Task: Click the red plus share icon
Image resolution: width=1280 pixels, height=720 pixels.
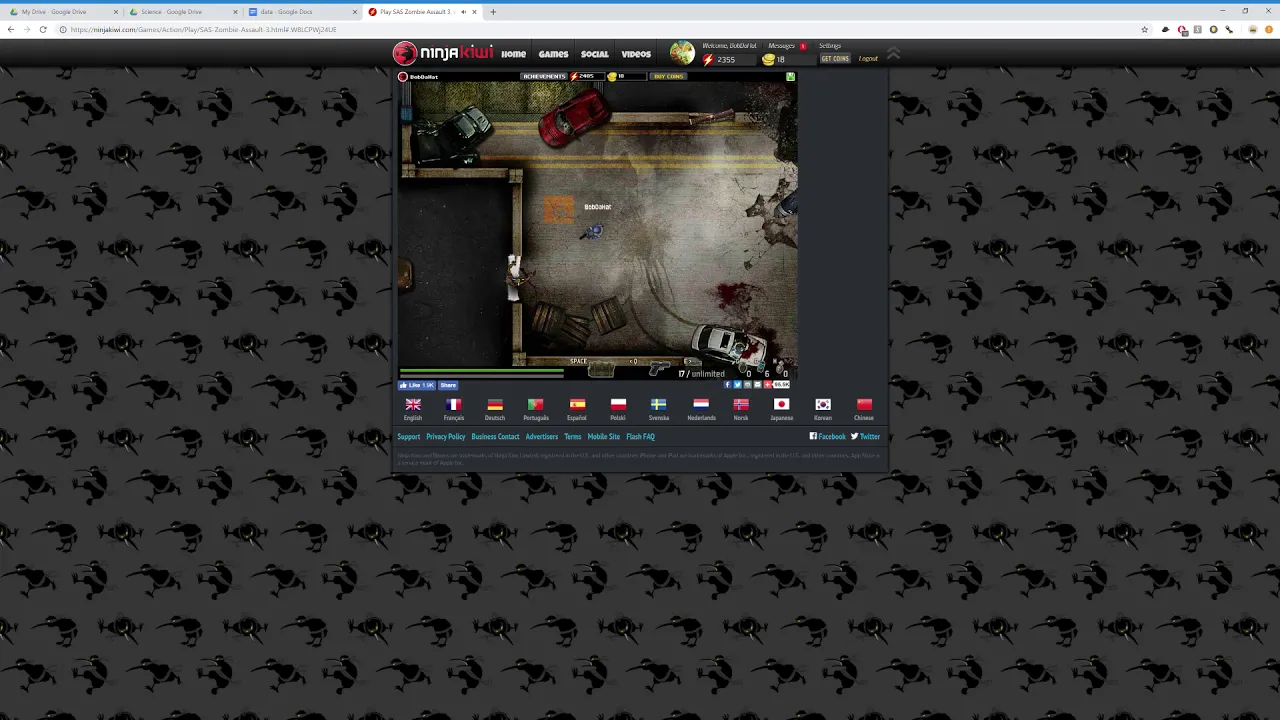Action: 768,385
